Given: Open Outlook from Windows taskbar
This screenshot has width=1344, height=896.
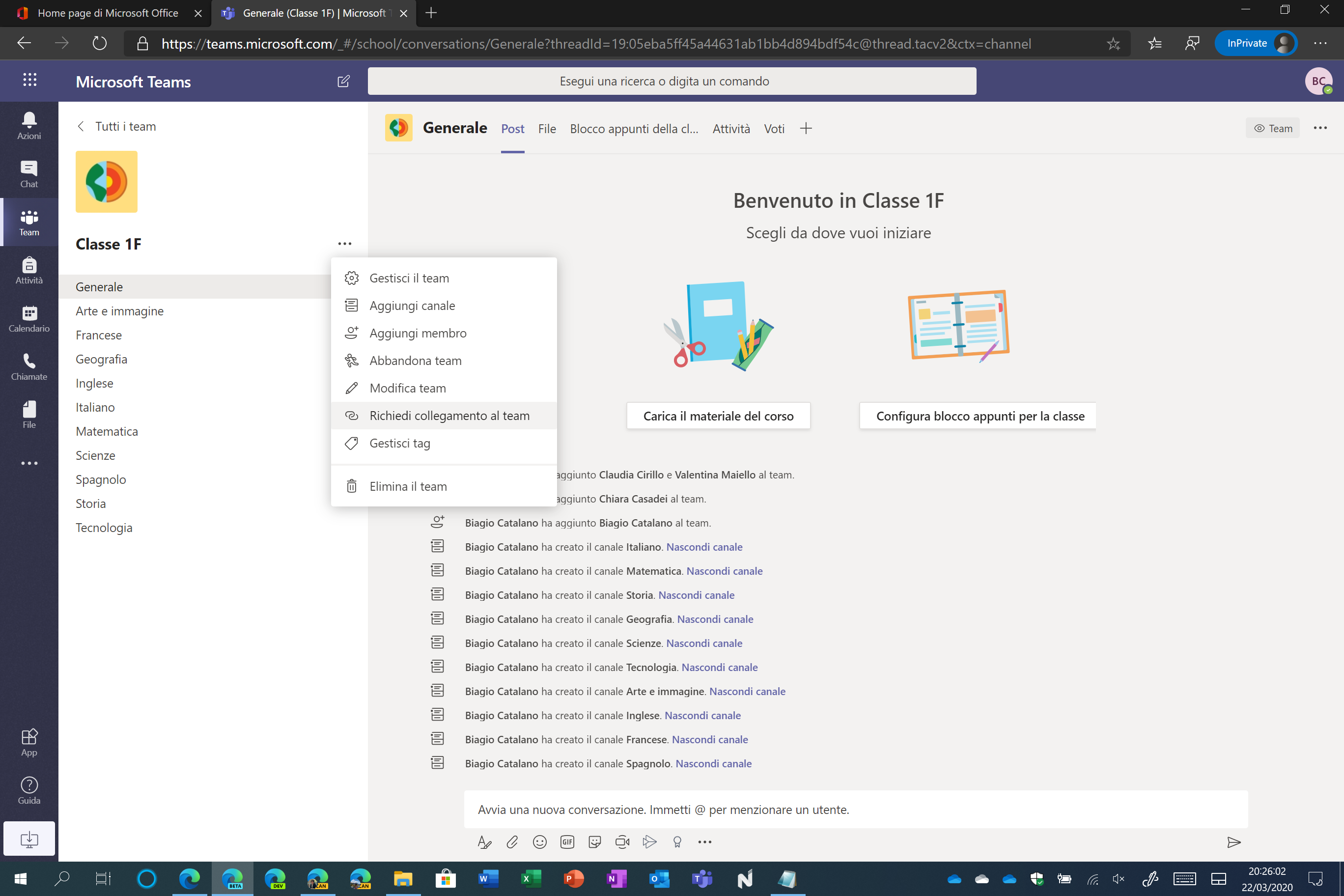Looking at the screenshot, I should point(659,878).
